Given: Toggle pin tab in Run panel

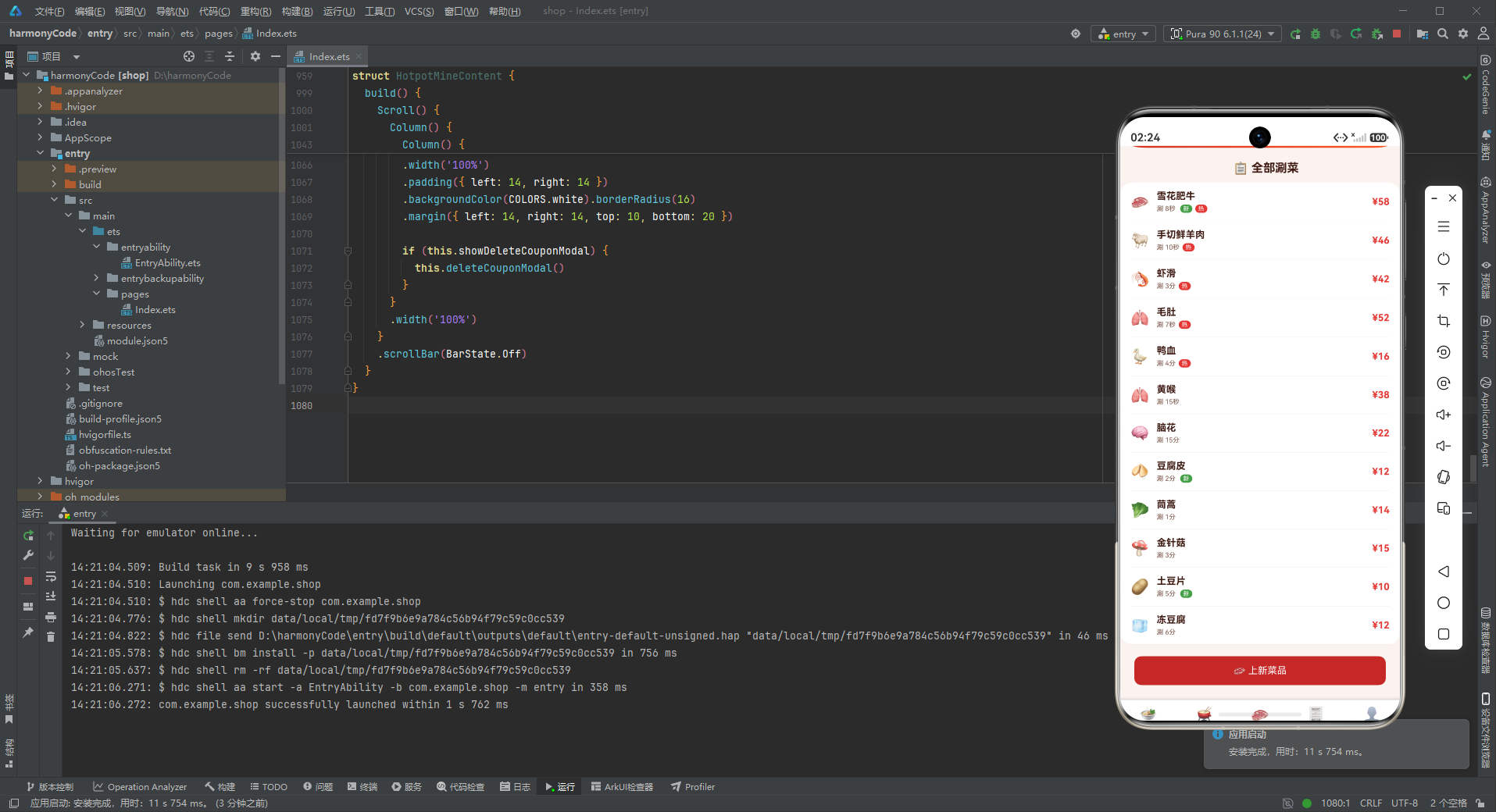Looking at the screenshot, I should click(28, 632).
